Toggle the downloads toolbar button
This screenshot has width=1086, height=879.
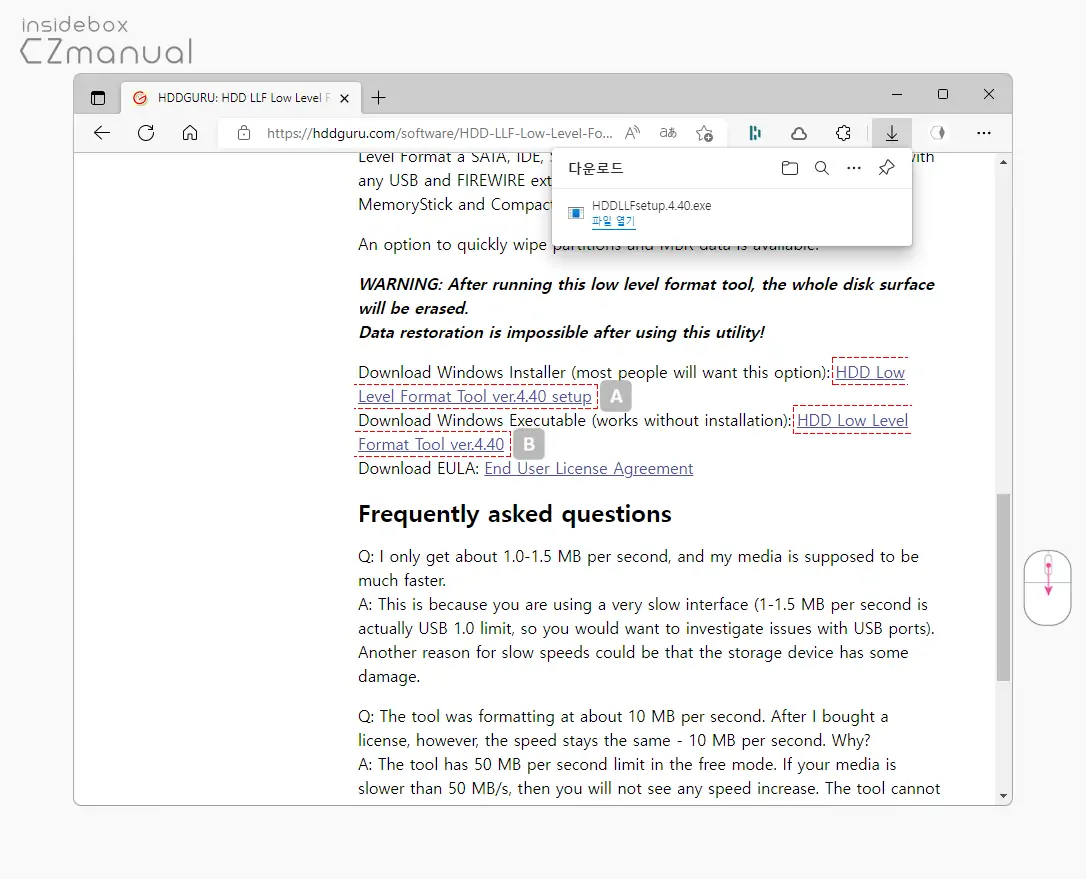pos(892,133)
